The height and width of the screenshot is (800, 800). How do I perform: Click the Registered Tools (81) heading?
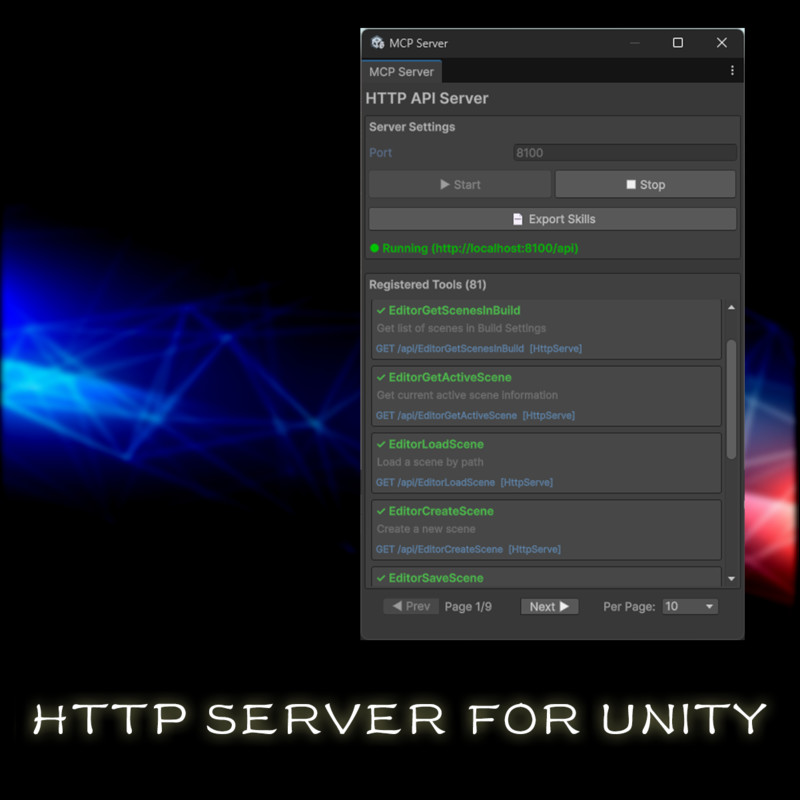coord(428,285)
